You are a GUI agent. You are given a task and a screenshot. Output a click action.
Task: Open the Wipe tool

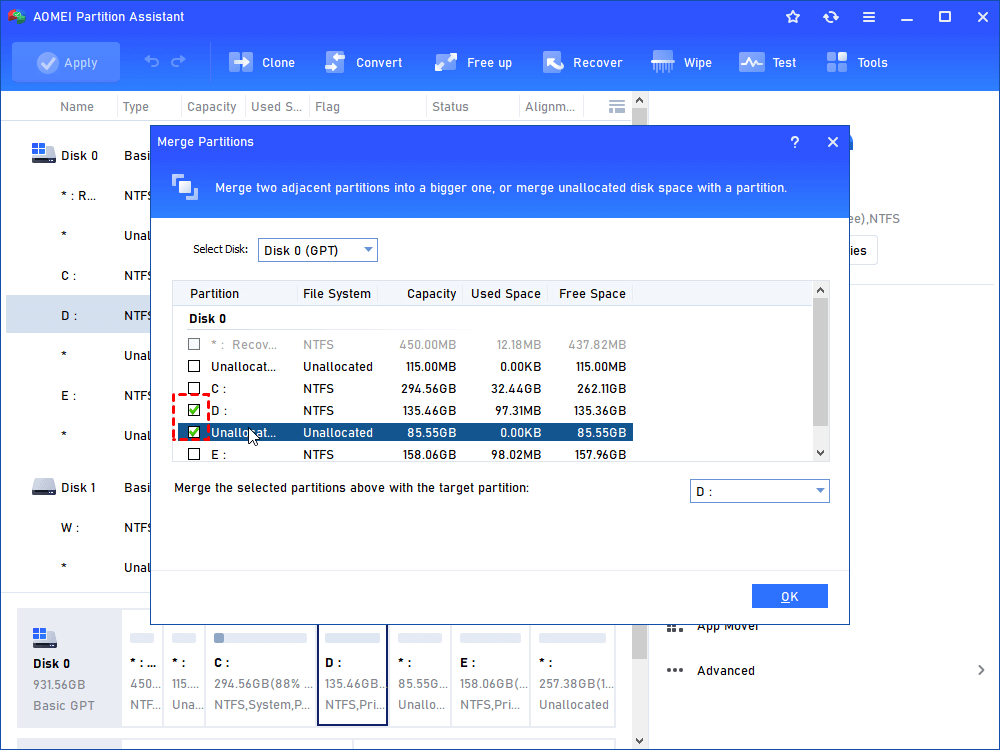(x=681, y=62)
